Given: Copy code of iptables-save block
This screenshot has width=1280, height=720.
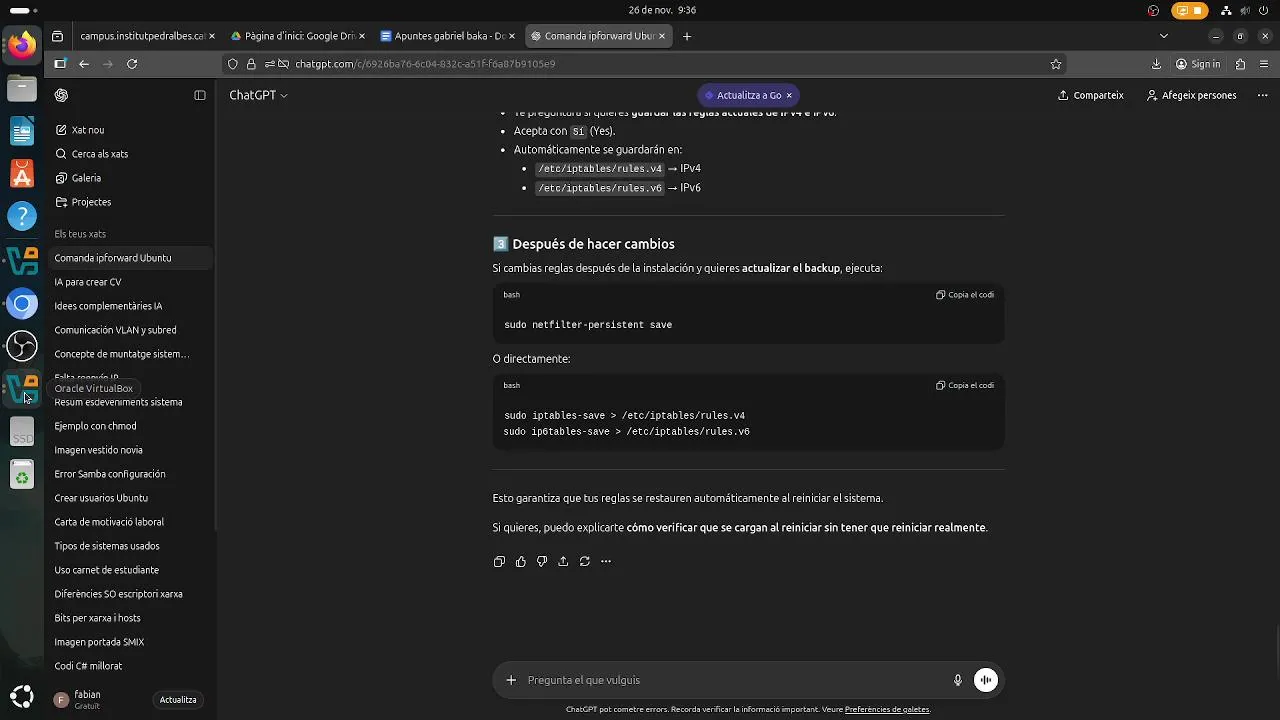Looking at the screenshot, I should click(x=965, y=385).
